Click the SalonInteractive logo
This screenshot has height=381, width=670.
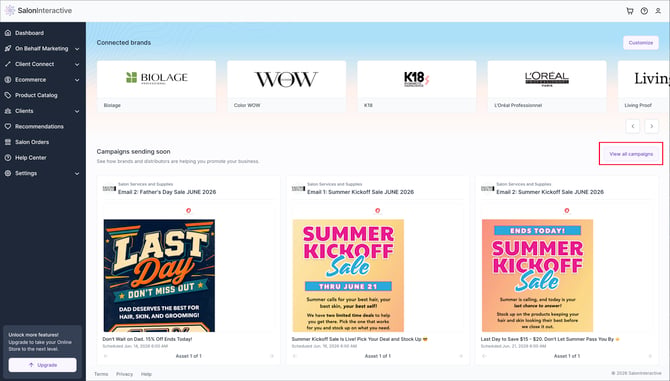click(38, 10)
